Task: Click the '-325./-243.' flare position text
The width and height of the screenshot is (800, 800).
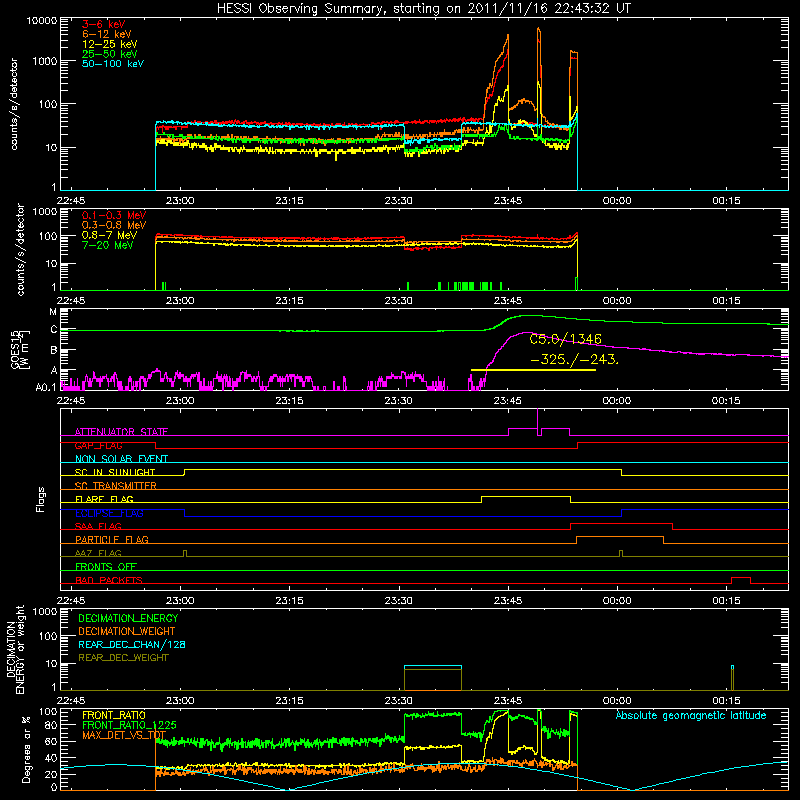Action: click(574, 359)
